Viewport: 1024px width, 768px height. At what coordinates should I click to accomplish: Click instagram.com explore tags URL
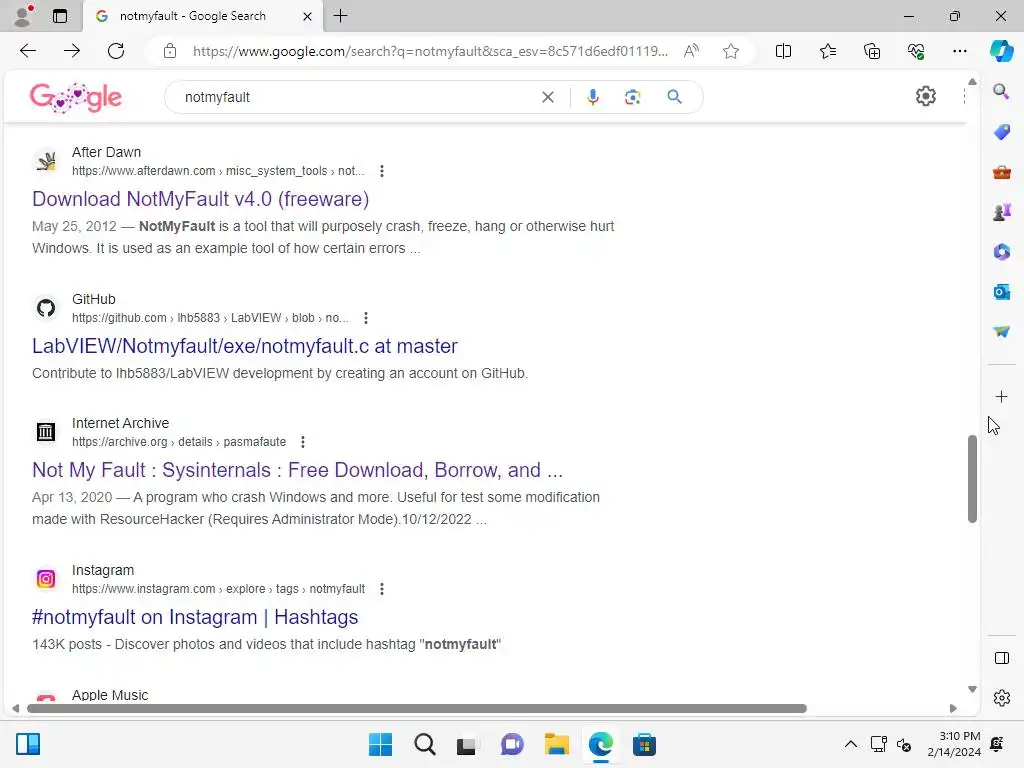(x=218, y=589)
